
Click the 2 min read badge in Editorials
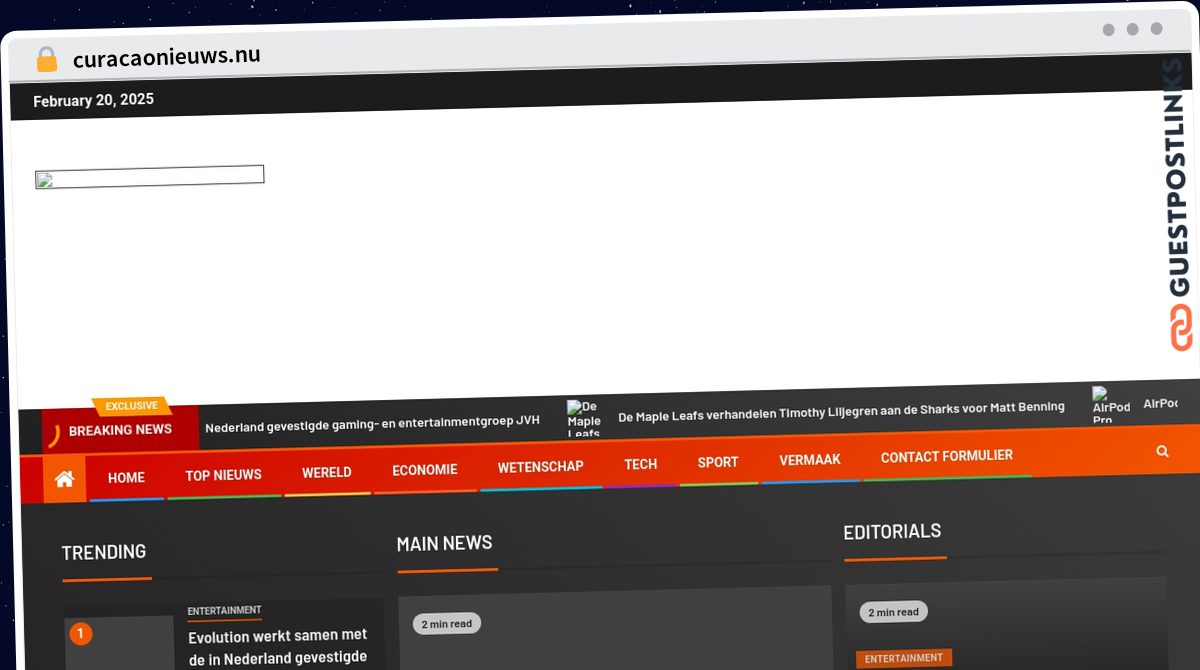click(x=893, y=612)
